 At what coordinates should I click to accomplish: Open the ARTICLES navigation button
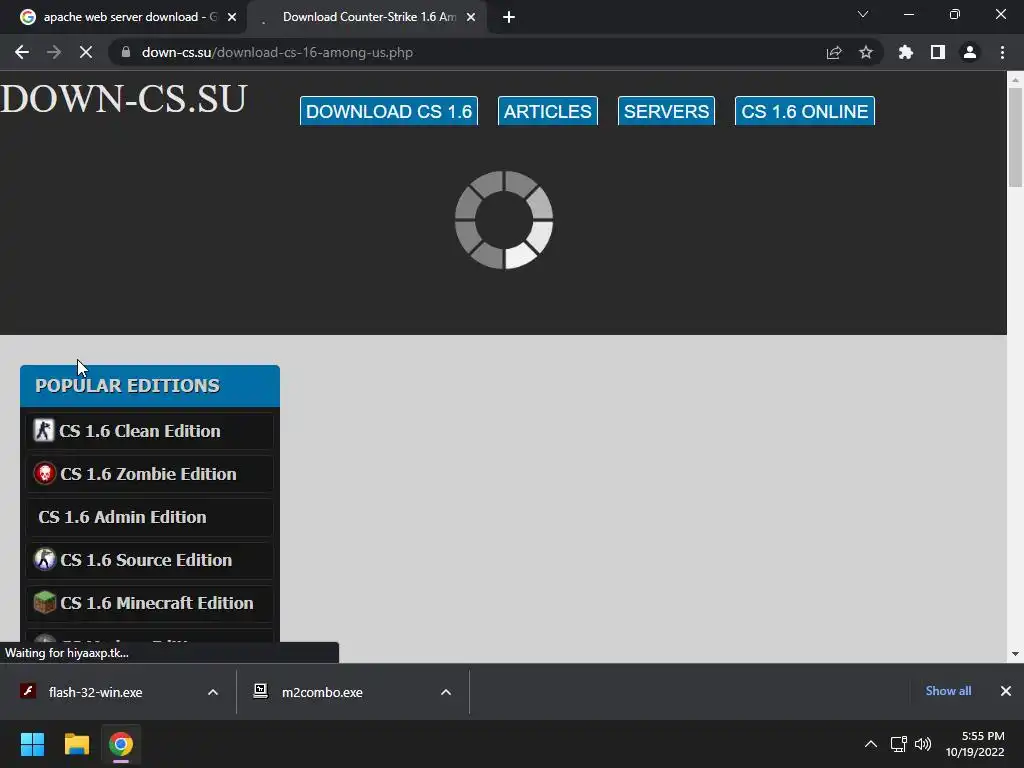[x=547, y=111]
